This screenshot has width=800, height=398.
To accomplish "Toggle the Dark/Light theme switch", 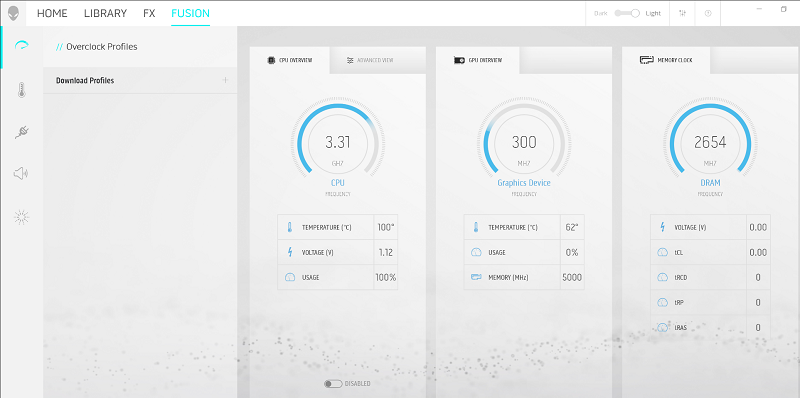I will [627, 13].
